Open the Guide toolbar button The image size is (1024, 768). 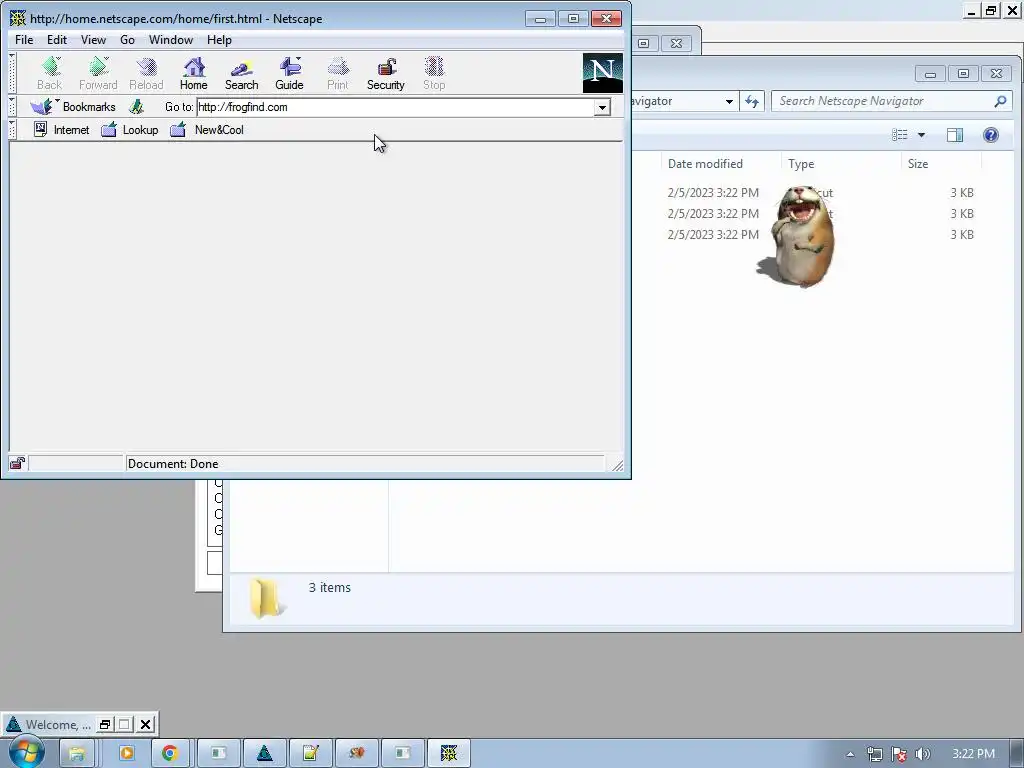[x=289, y=73]
